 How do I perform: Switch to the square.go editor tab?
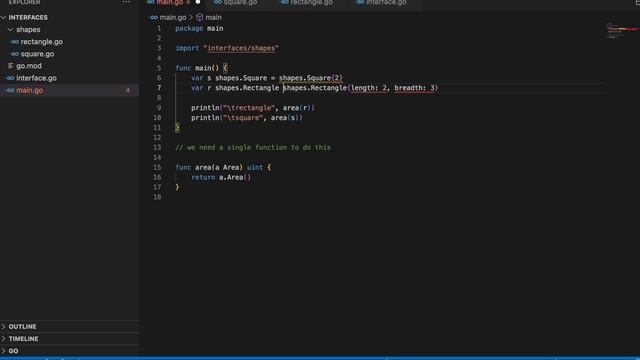[x=240, y=2]
